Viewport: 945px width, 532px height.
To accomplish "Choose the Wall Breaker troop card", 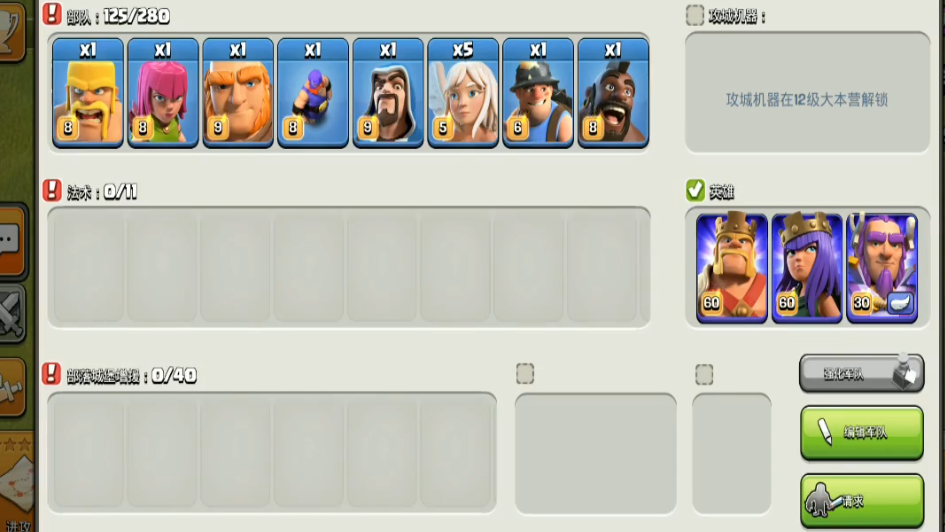I will click(x=313, y=93).
